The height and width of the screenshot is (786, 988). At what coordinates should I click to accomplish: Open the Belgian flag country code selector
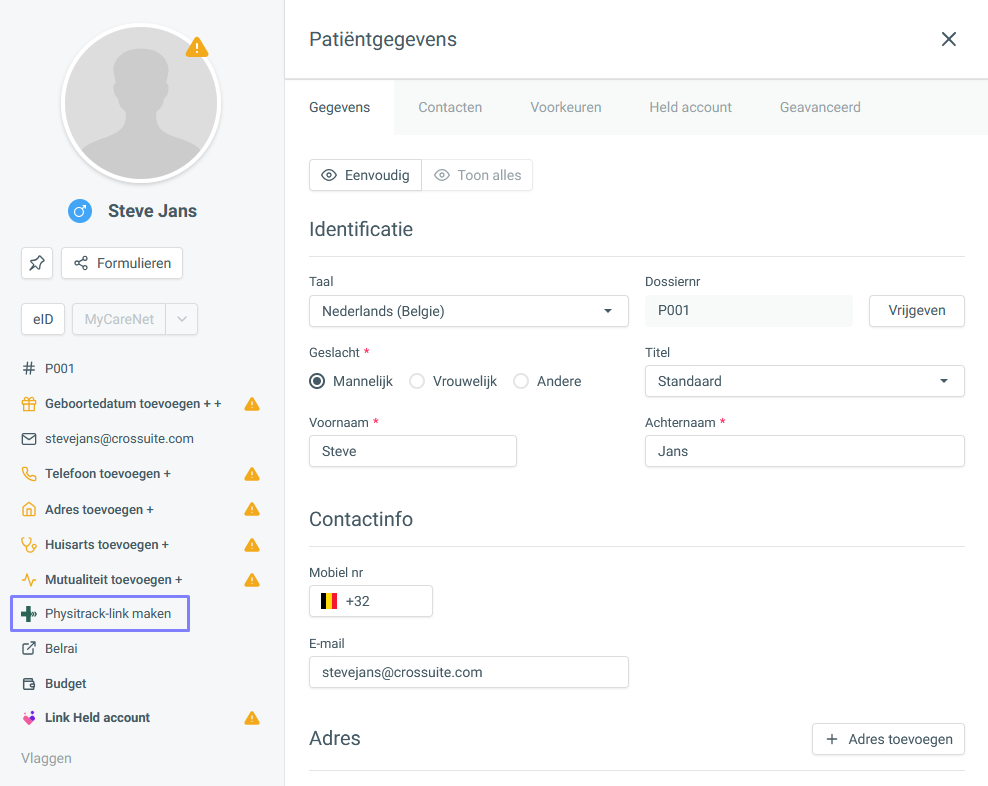[328, 601]
